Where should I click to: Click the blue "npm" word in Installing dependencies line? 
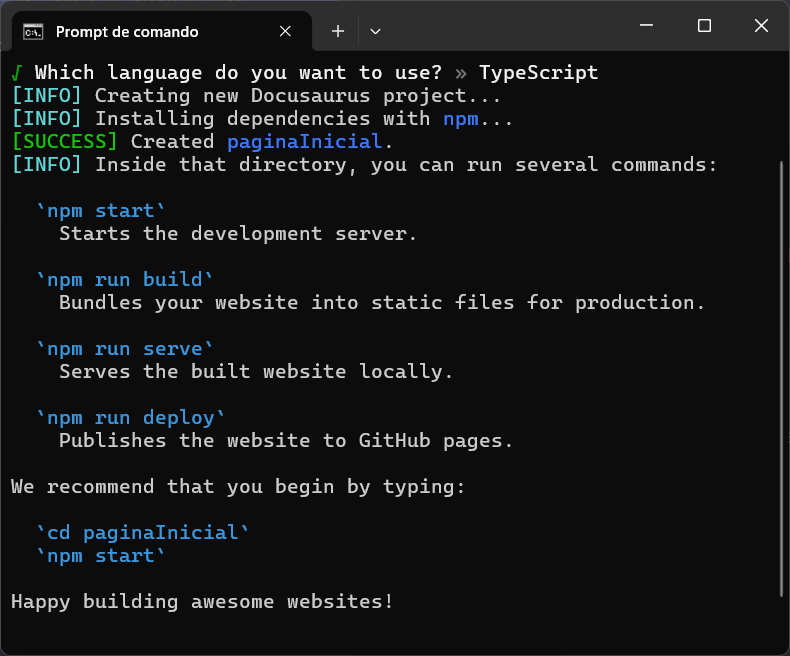pos(461,119)
